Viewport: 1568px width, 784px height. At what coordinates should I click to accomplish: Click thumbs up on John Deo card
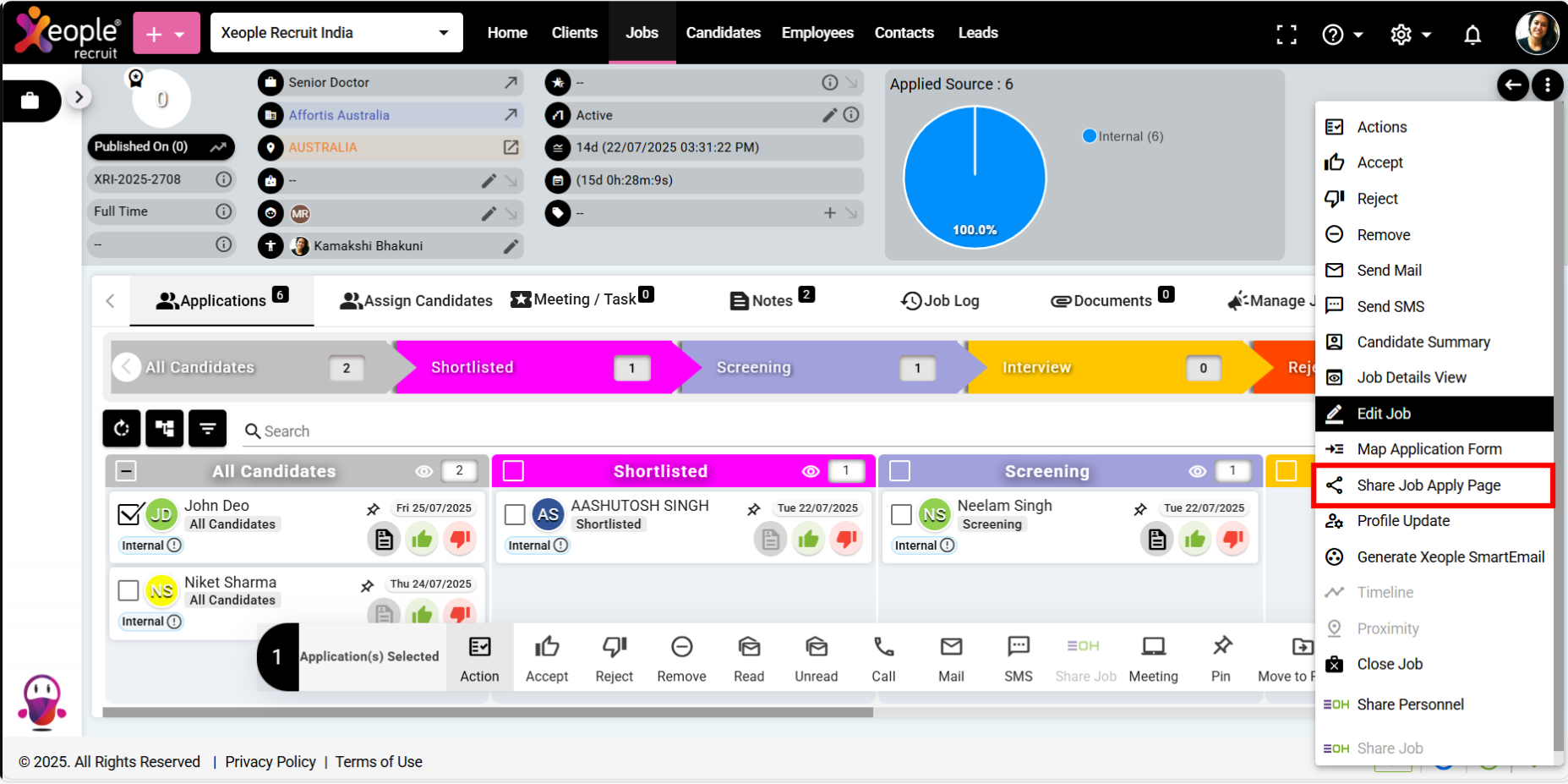tap(422, 539)
